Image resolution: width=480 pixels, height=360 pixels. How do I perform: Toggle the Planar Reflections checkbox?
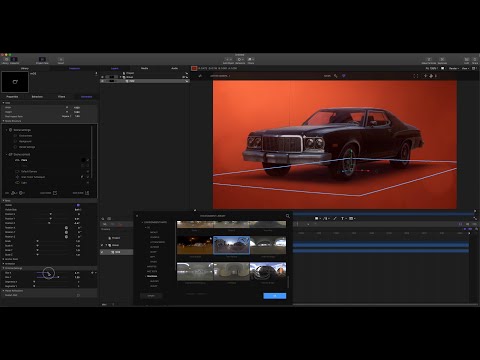click(x=78, y=295)
